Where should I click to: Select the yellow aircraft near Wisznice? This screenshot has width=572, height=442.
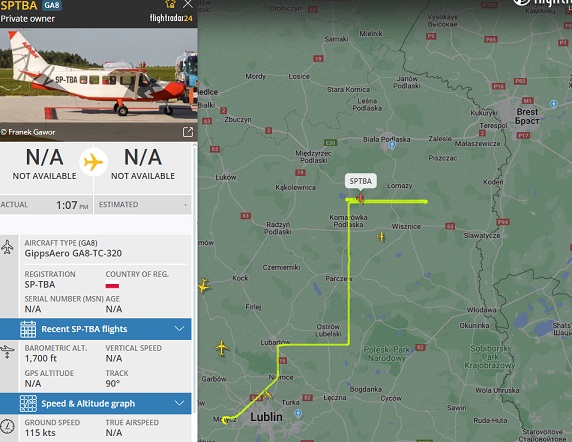[x=380, y=237]
